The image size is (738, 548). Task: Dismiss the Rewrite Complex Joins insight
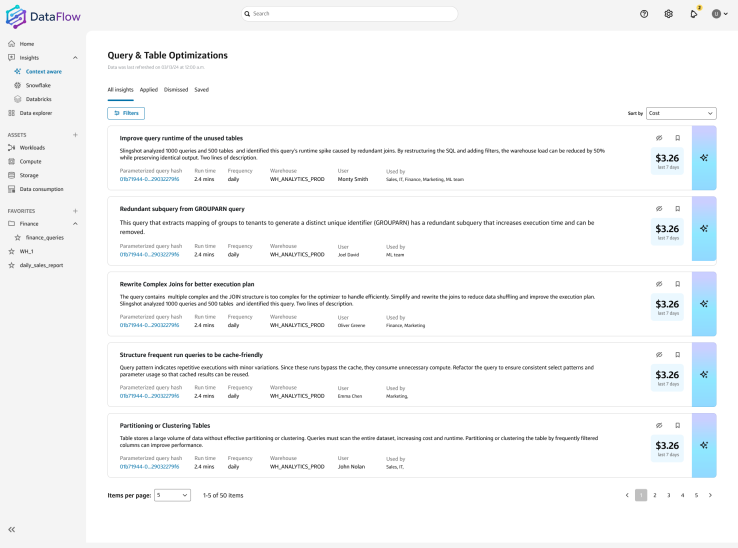click(659, 284)
